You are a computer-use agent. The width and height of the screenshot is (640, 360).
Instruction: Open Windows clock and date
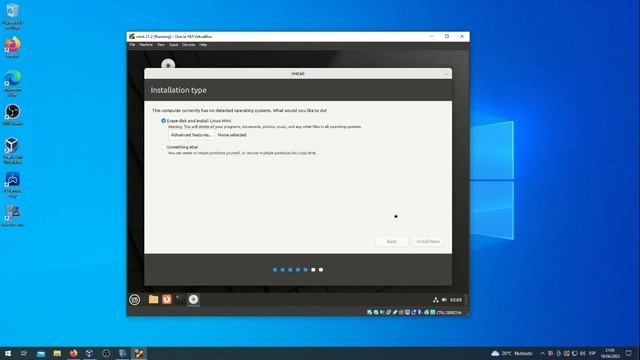[610, 353]
